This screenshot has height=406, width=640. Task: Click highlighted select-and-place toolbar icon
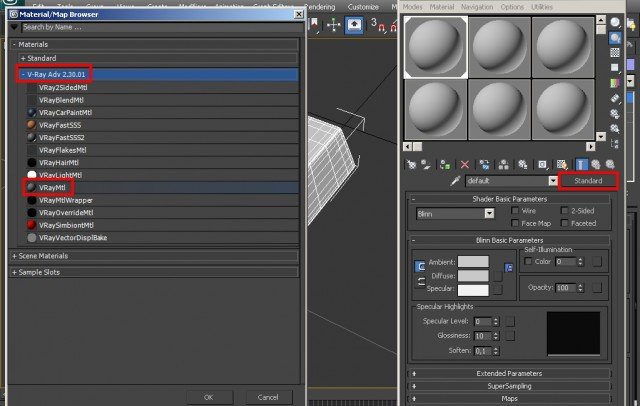354,25
